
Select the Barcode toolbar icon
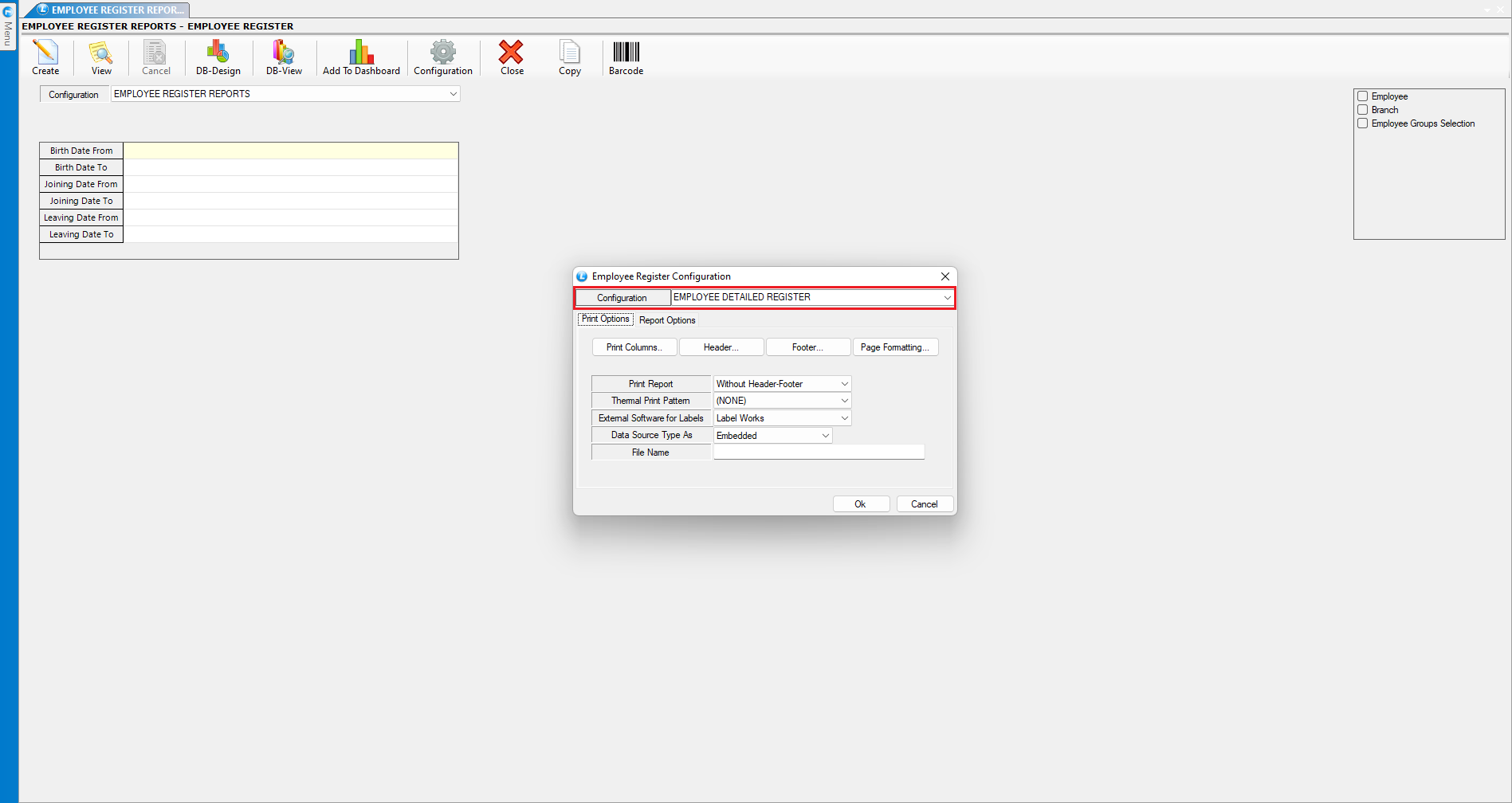click(x=626, y=53)
